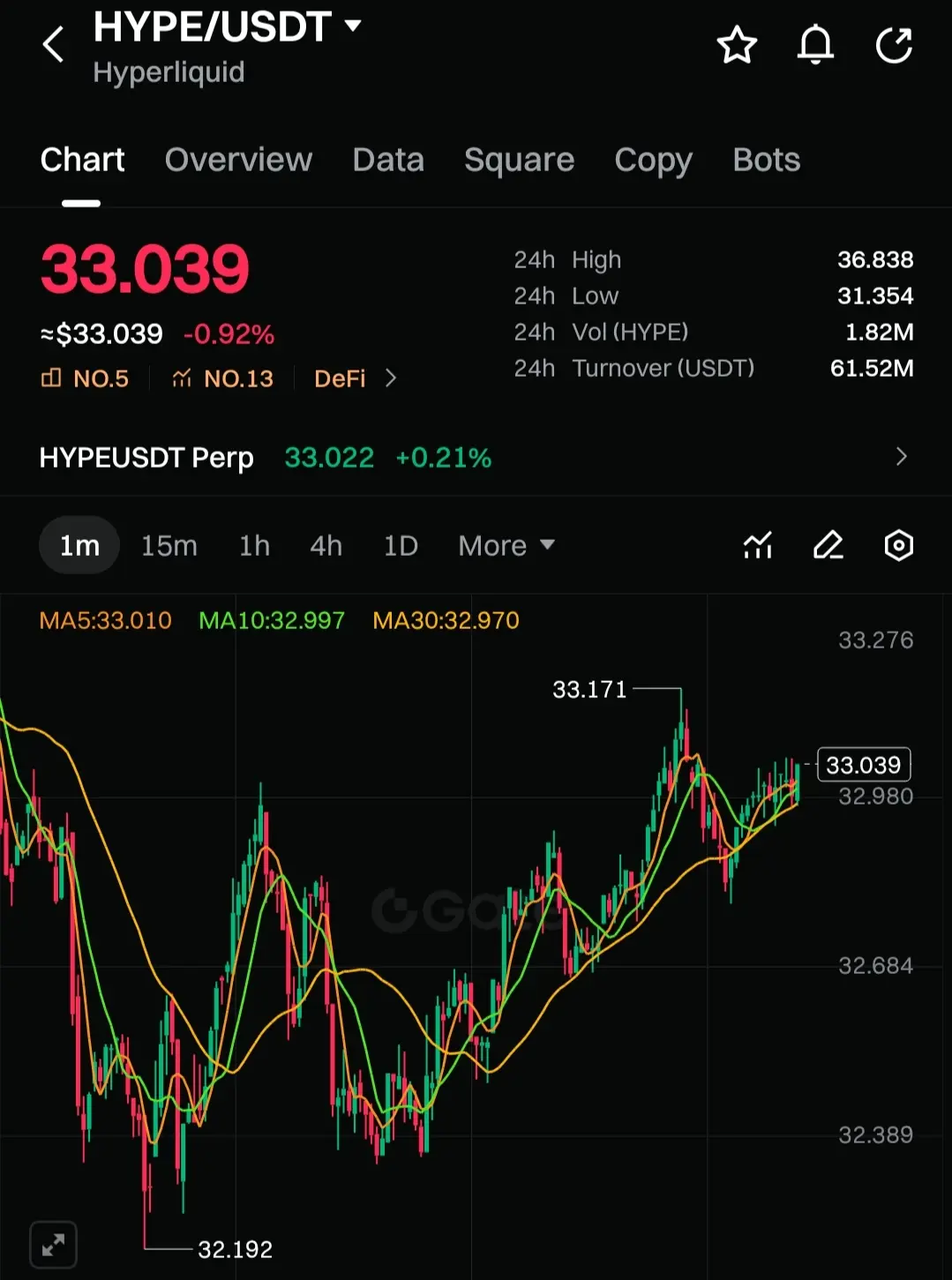Select the 1h timeframe

[254, 546]
